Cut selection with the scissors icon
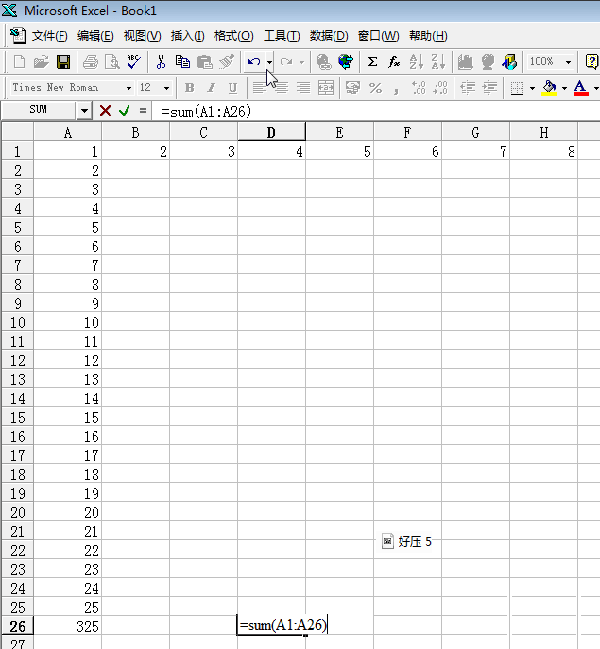This screenshot has width=600, height=649. coord(161,62)
